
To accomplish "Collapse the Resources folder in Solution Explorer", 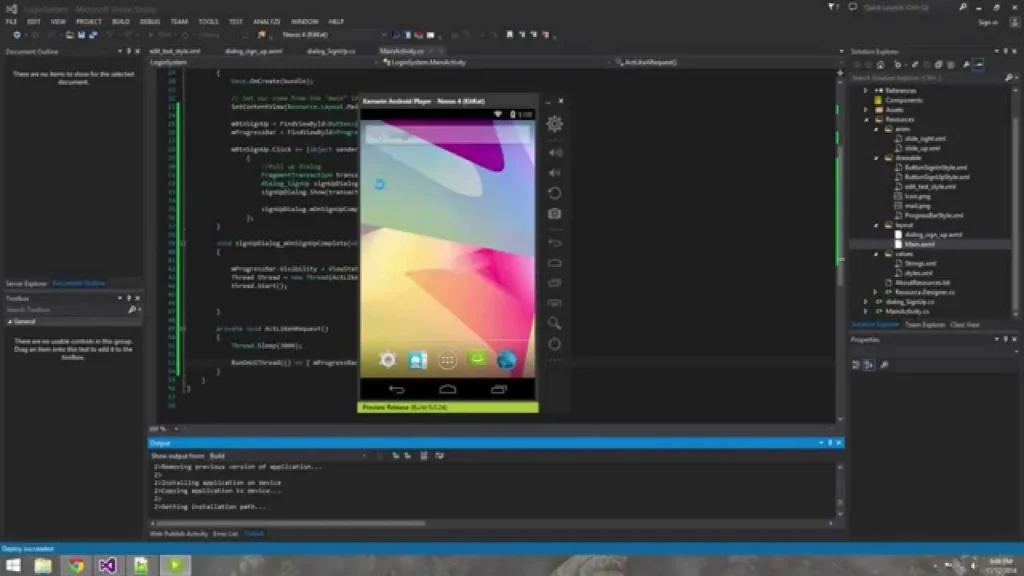I will coord(866,119).
